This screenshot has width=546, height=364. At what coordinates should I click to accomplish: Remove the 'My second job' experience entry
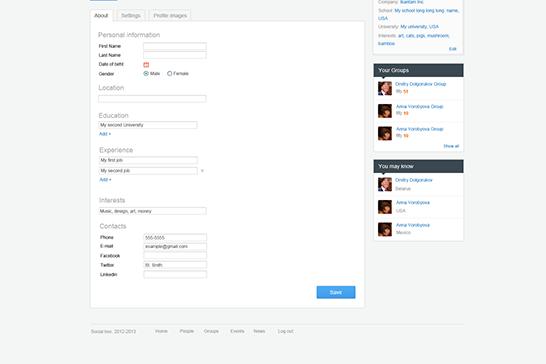(x=202, y=171)
